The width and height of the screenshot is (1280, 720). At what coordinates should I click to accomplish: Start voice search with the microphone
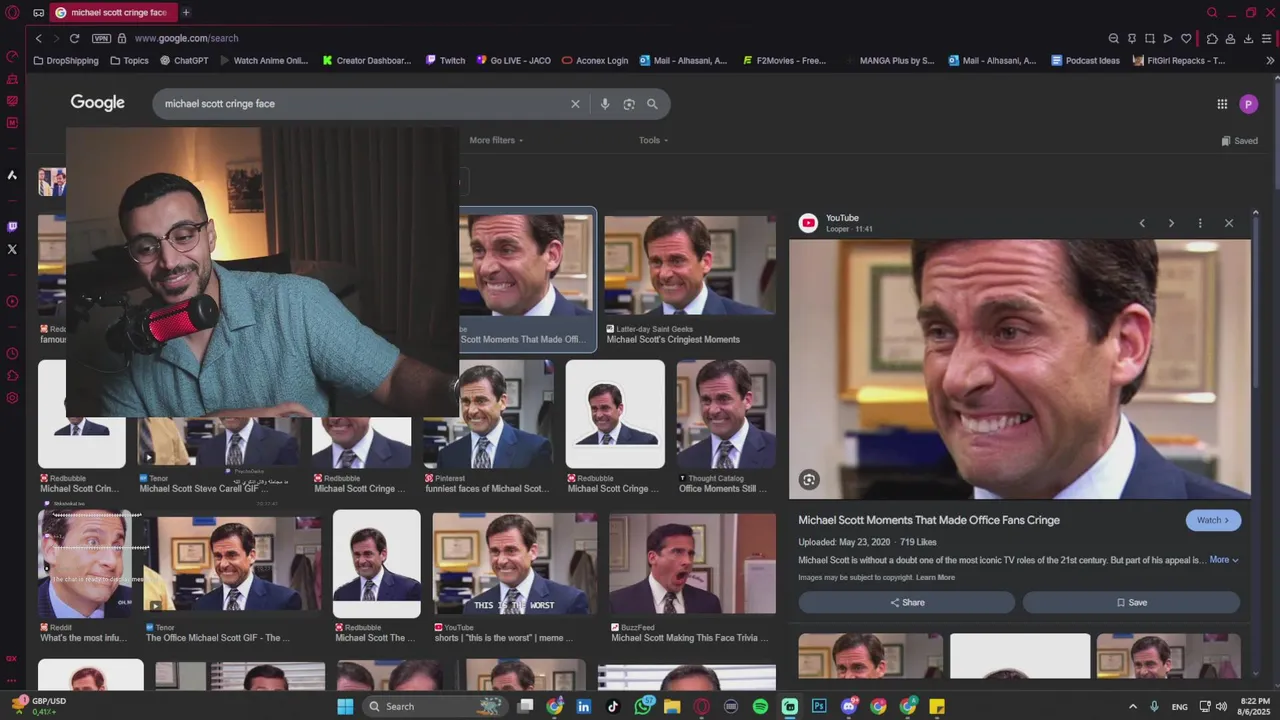pos(604,104)
